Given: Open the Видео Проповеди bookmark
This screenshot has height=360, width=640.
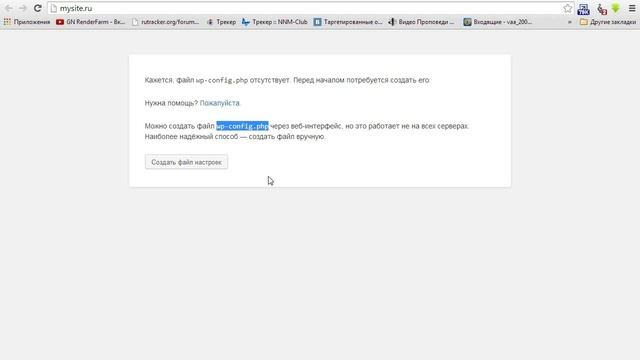Looking at the screenshot, I should pos(421,22).
